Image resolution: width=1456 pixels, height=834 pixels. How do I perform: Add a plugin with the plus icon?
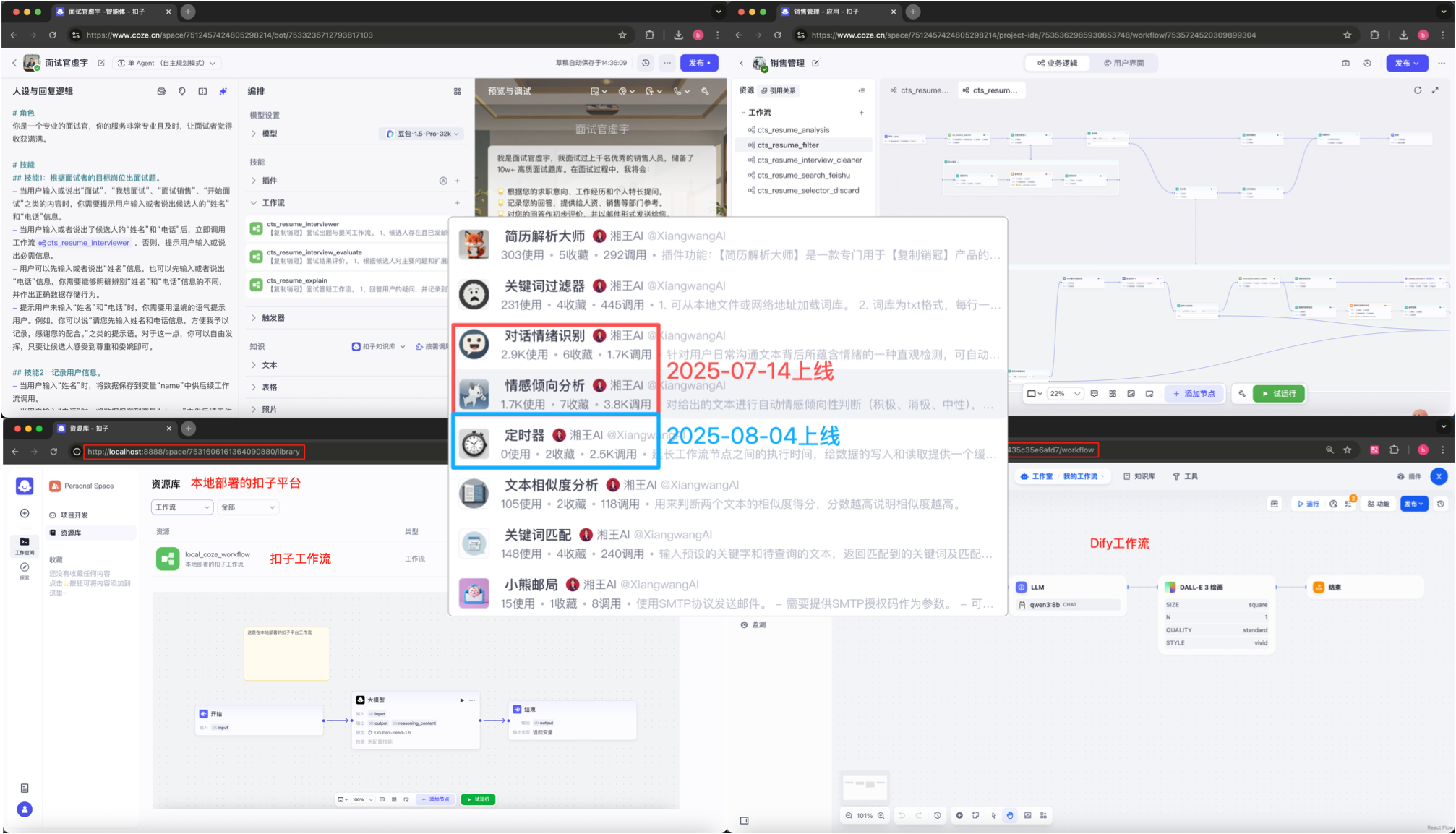[x=457, y=181]
